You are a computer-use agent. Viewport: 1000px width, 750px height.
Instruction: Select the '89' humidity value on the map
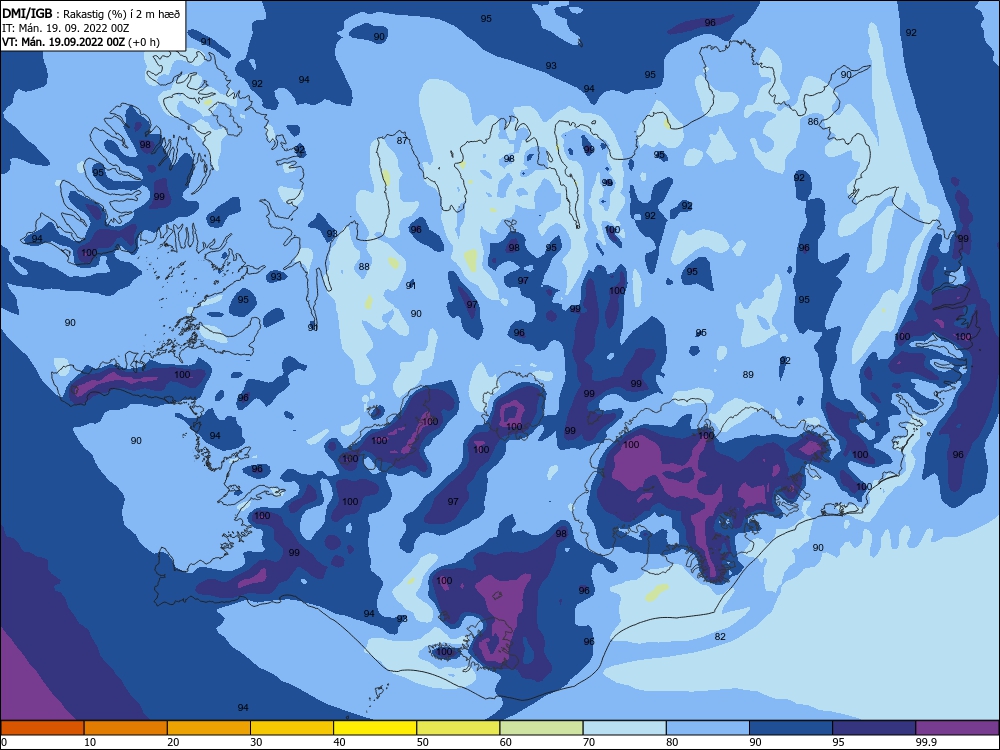pos(748,374)
